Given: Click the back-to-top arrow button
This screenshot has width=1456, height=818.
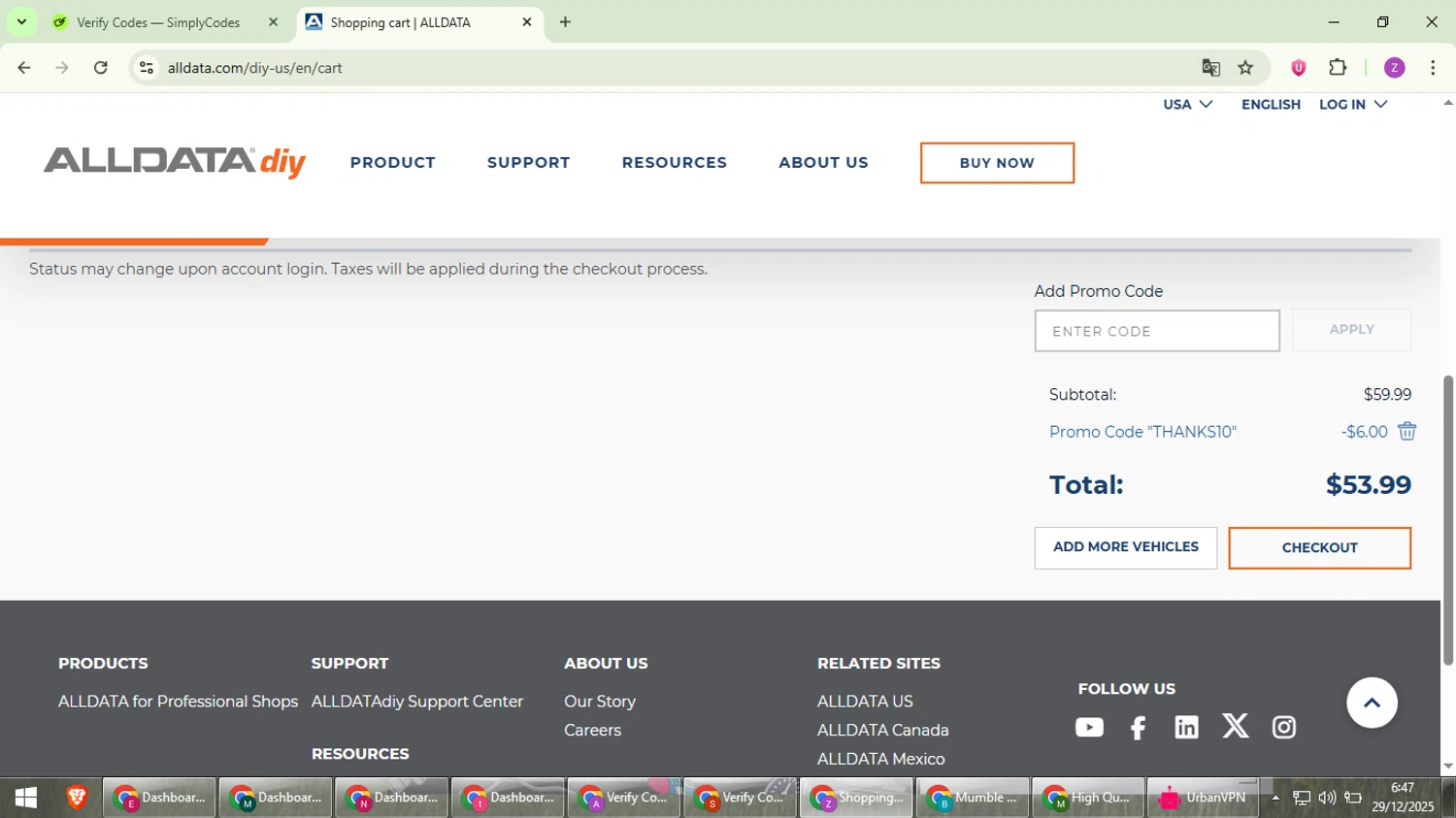Looking at the screenshot, I should tap(1372, 703).
